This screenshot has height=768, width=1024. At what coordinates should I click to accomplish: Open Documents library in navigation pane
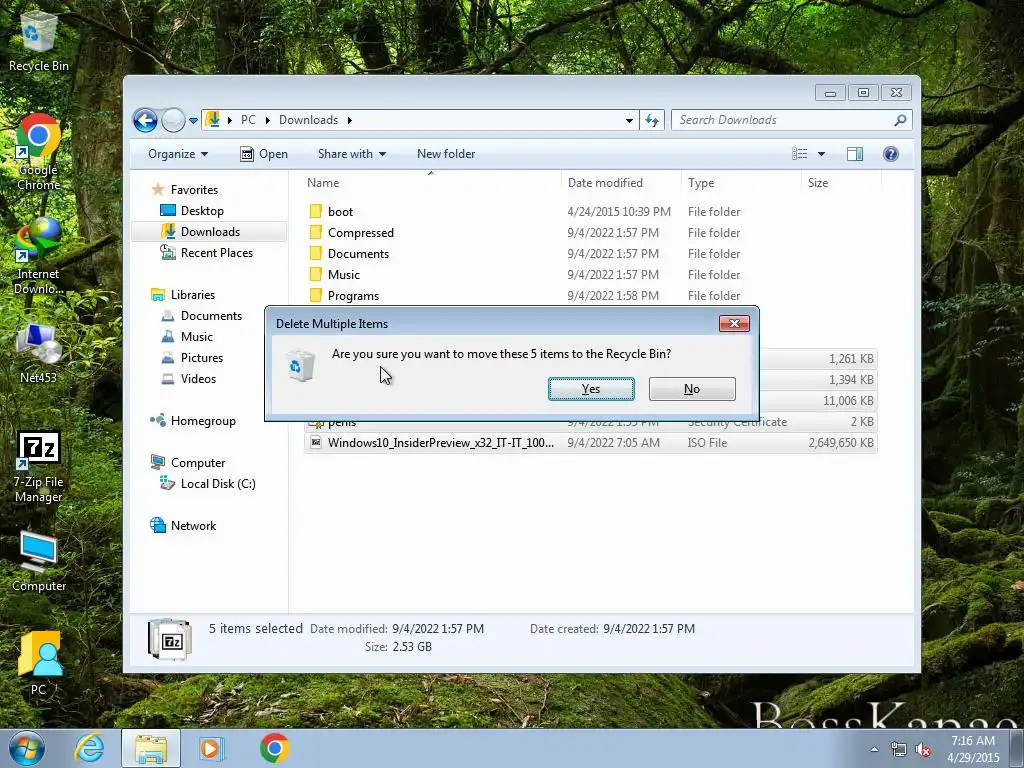[201, 315]
